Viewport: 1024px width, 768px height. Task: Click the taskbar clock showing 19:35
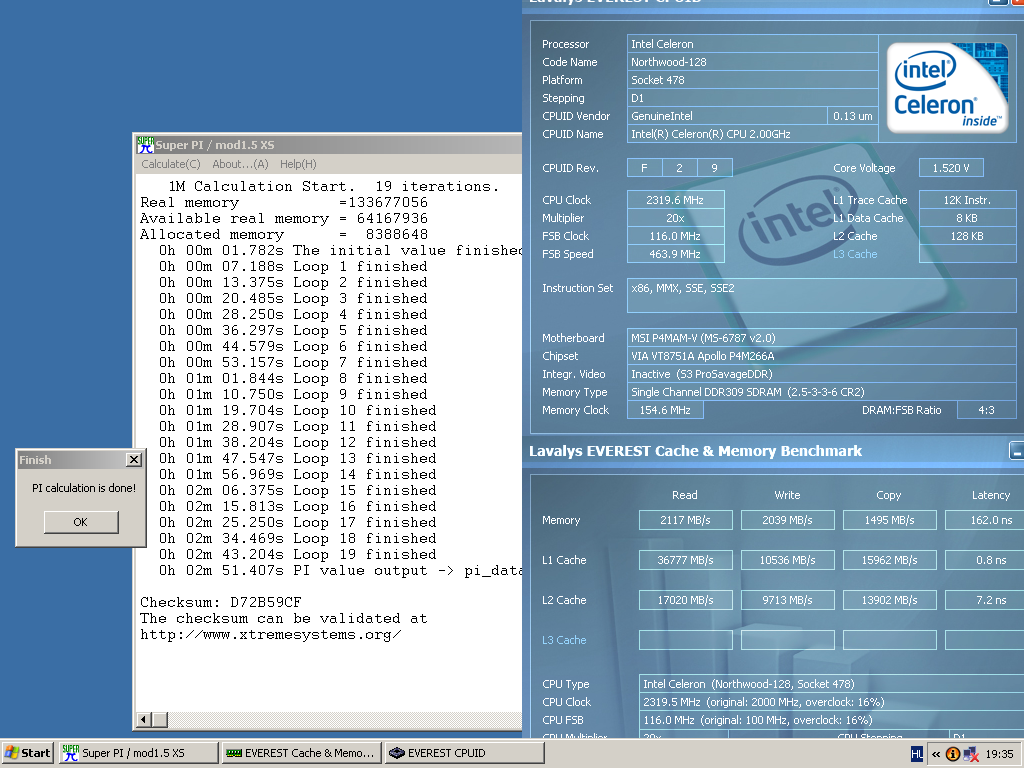[999, 754]
